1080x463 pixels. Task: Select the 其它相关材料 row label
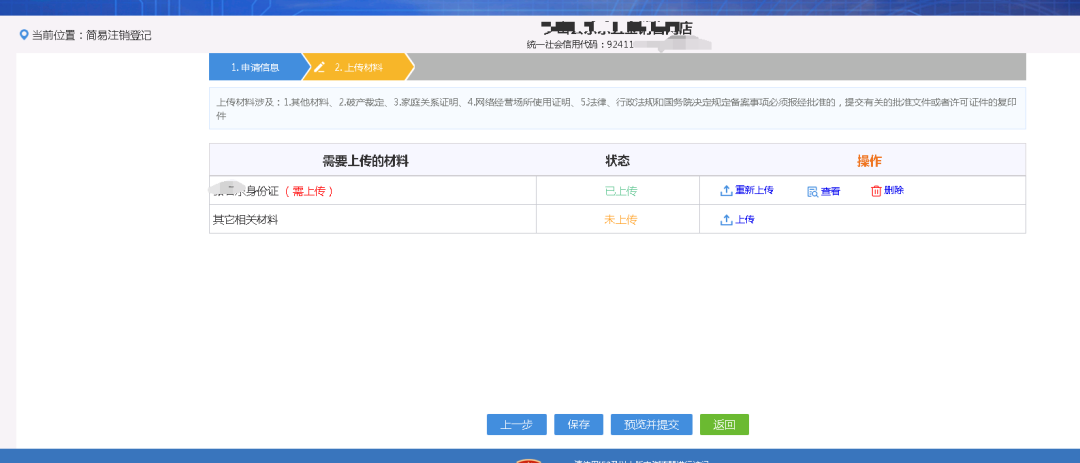pyautogui.click(x=245, y=220)
